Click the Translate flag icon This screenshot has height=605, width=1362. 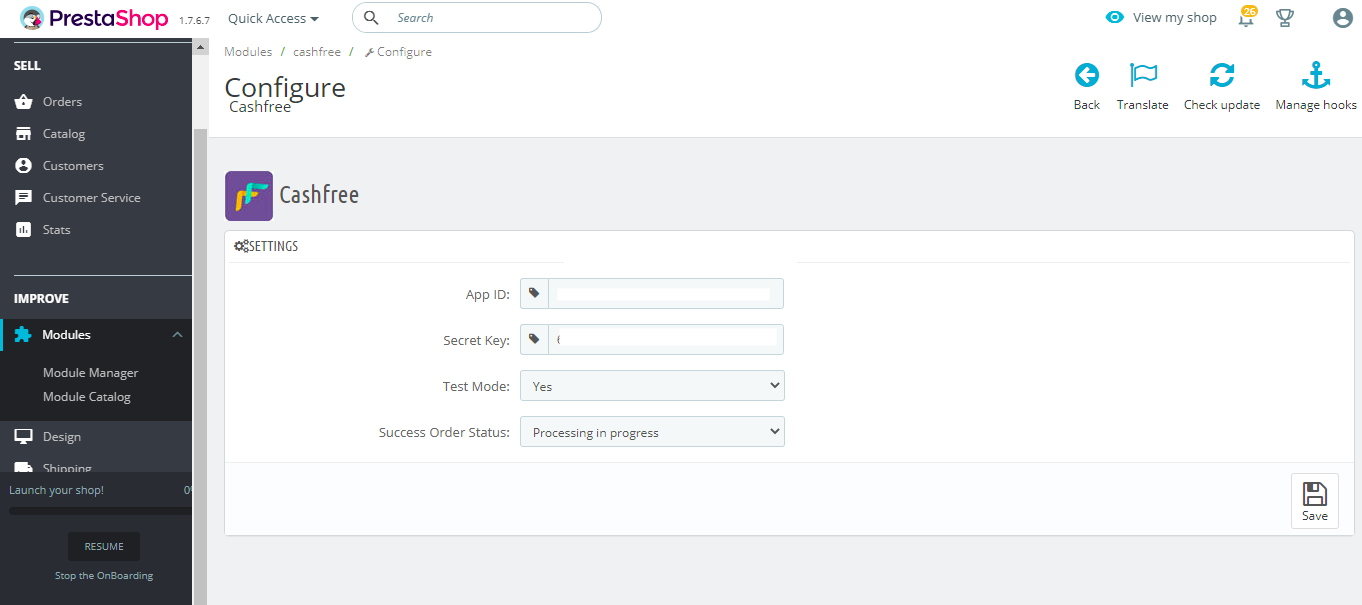point(1143,75)
